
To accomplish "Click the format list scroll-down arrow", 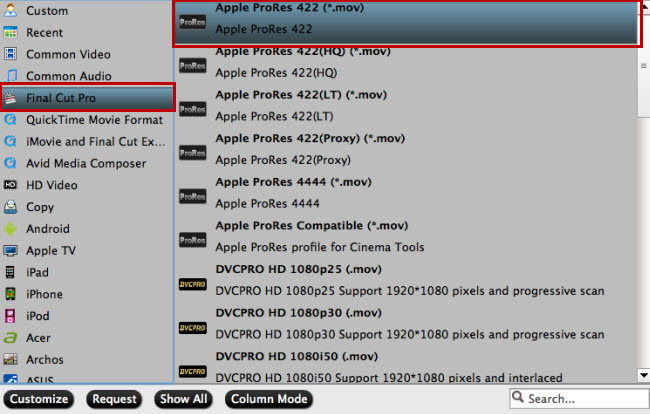I will click(644, 375).
